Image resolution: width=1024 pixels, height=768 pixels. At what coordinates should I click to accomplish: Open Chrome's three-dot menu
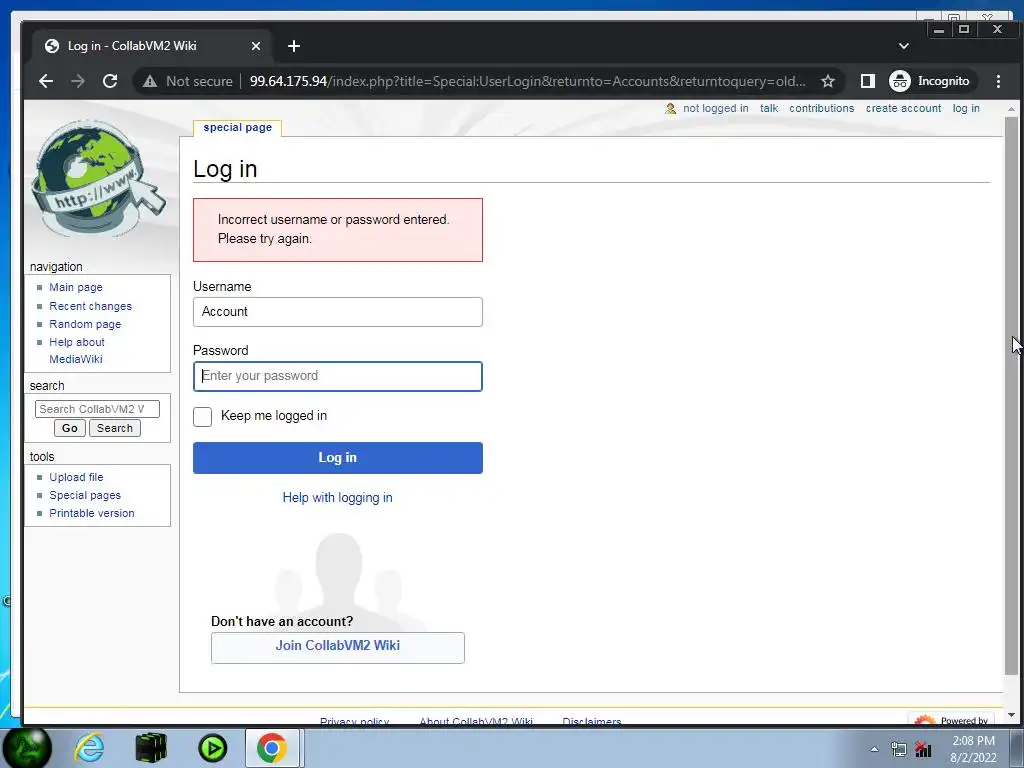[998, 81]
